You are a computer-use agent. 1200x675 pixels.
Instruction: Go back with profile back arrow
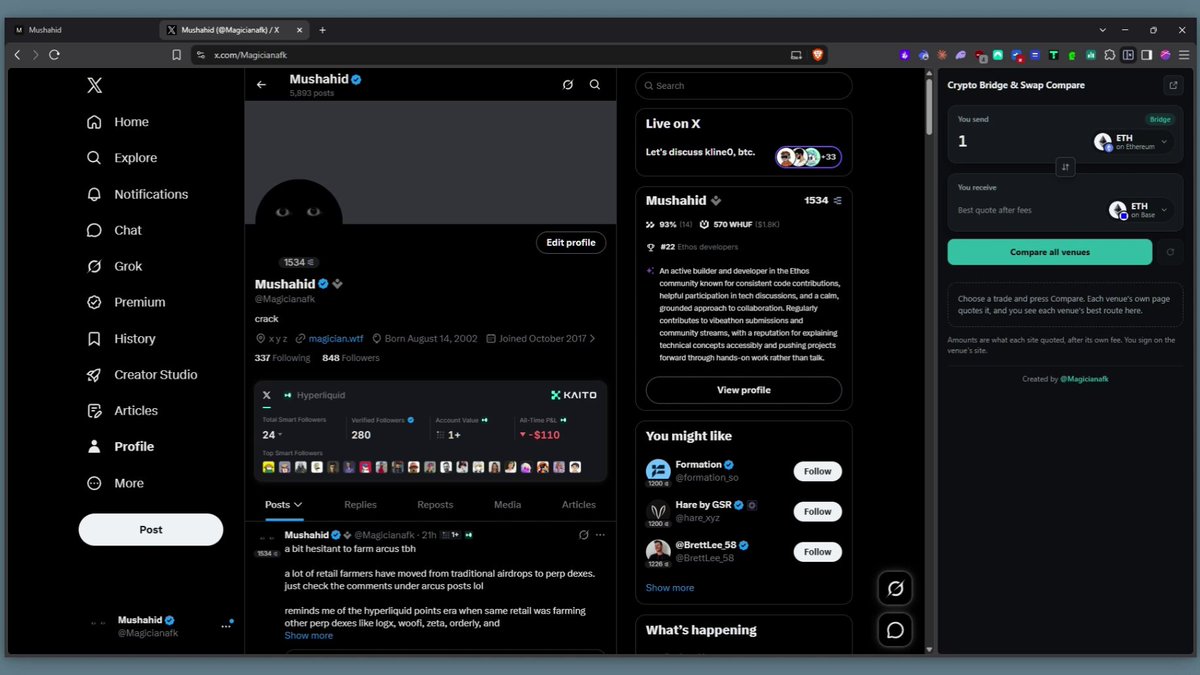pyautogui.click(x=262, y=85)
